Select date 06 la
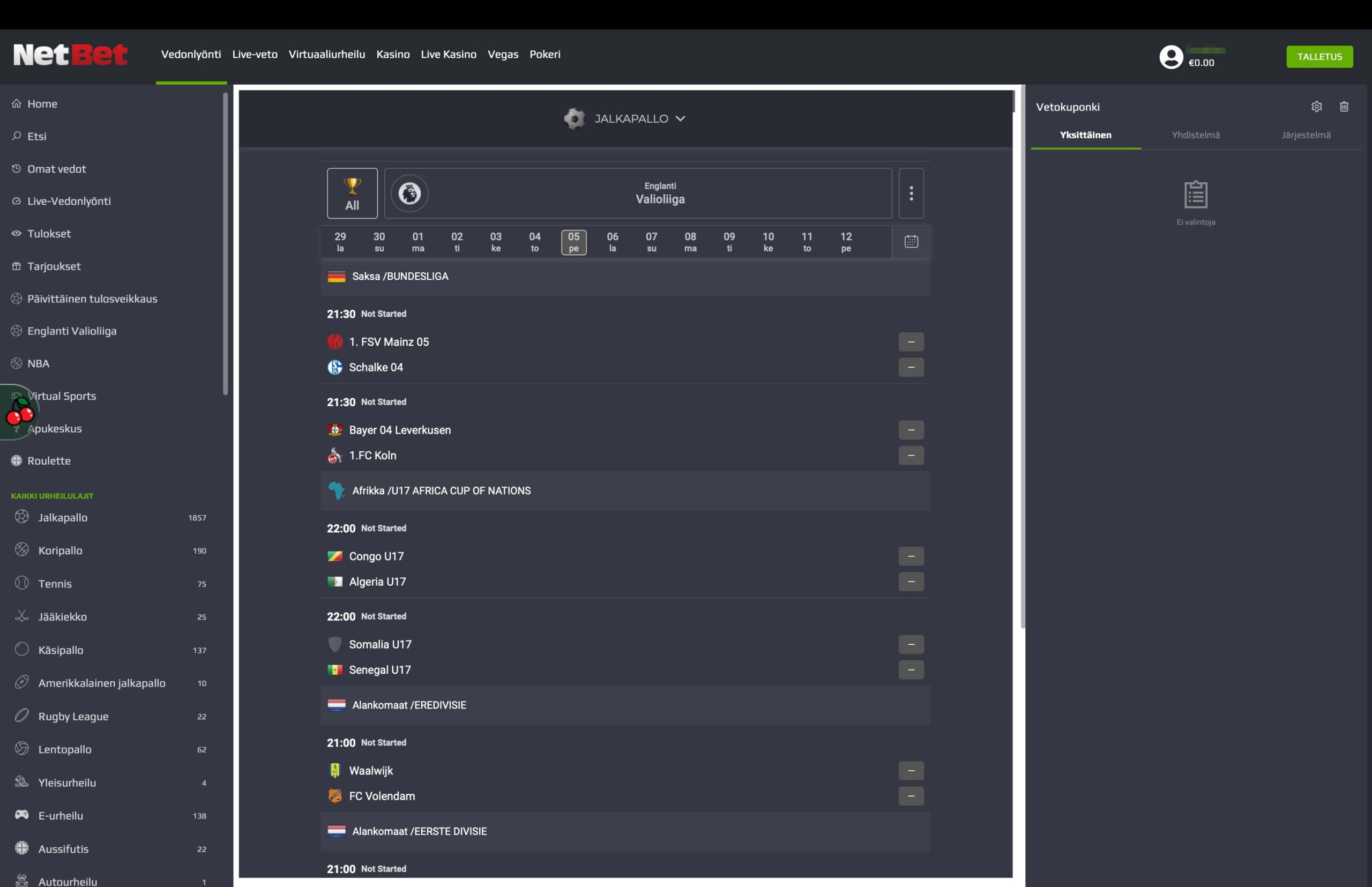 (612, 242)
